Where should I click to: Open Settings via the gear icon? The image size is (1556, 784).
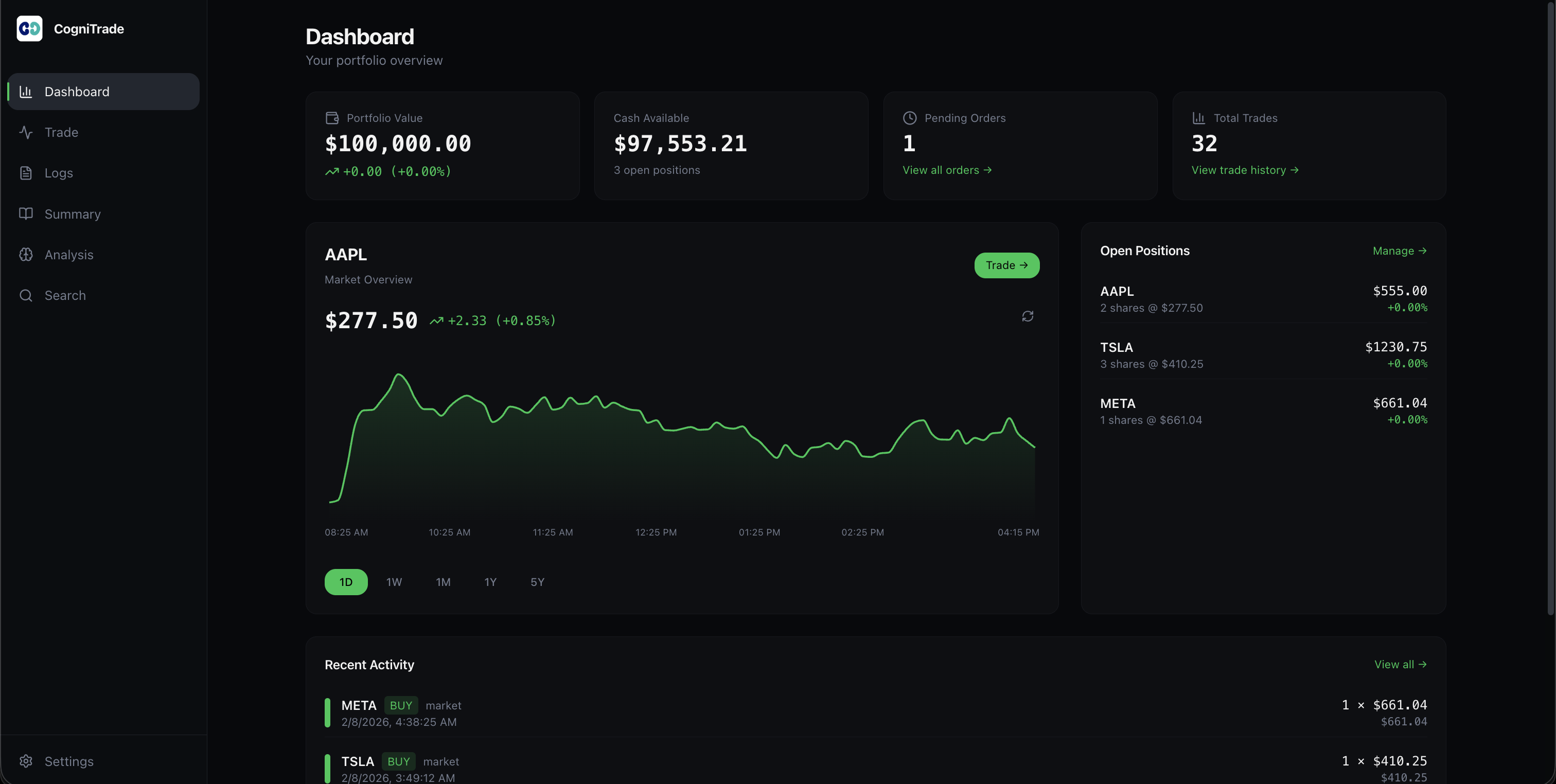click(x=25, y=761)
